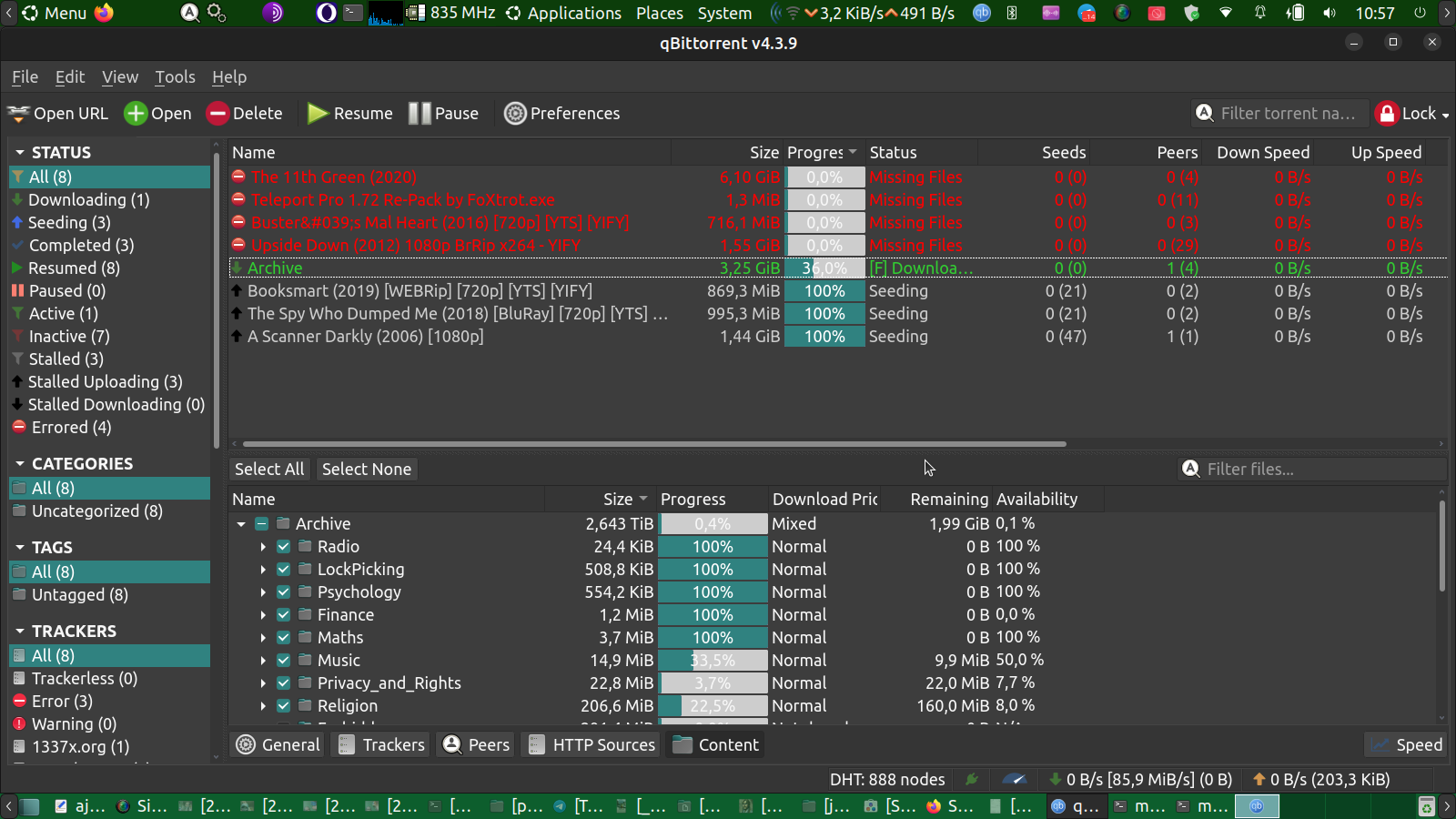
Task: Collapse the Archive folder tree
Action: click(241, 524)
